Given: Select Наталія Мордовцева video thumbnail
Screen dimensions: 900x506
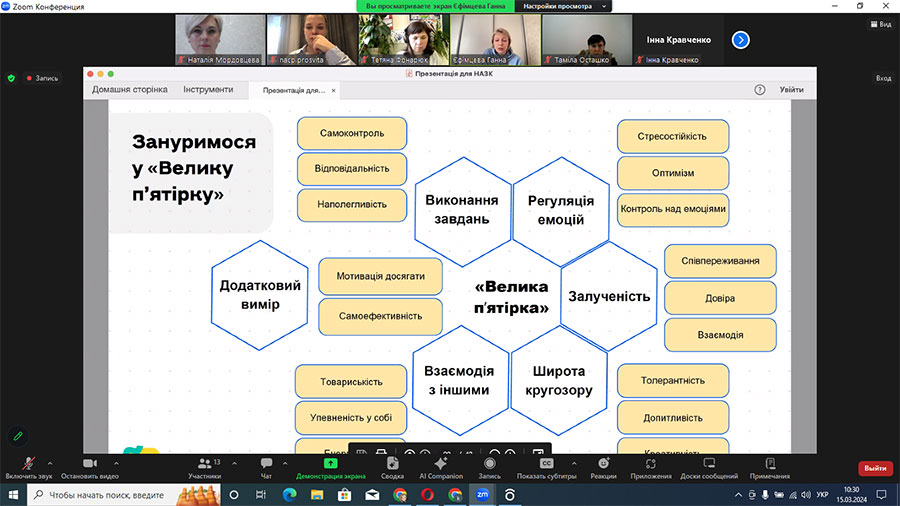Looking at the screenshot, I should (220, 40).
